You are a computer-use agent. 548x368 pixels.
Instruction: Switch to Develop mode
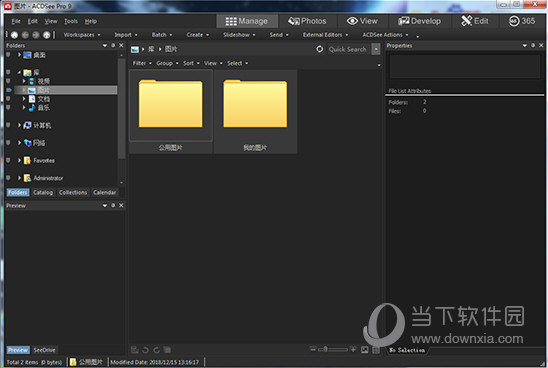pyautogui.click(x=419, y=21)
